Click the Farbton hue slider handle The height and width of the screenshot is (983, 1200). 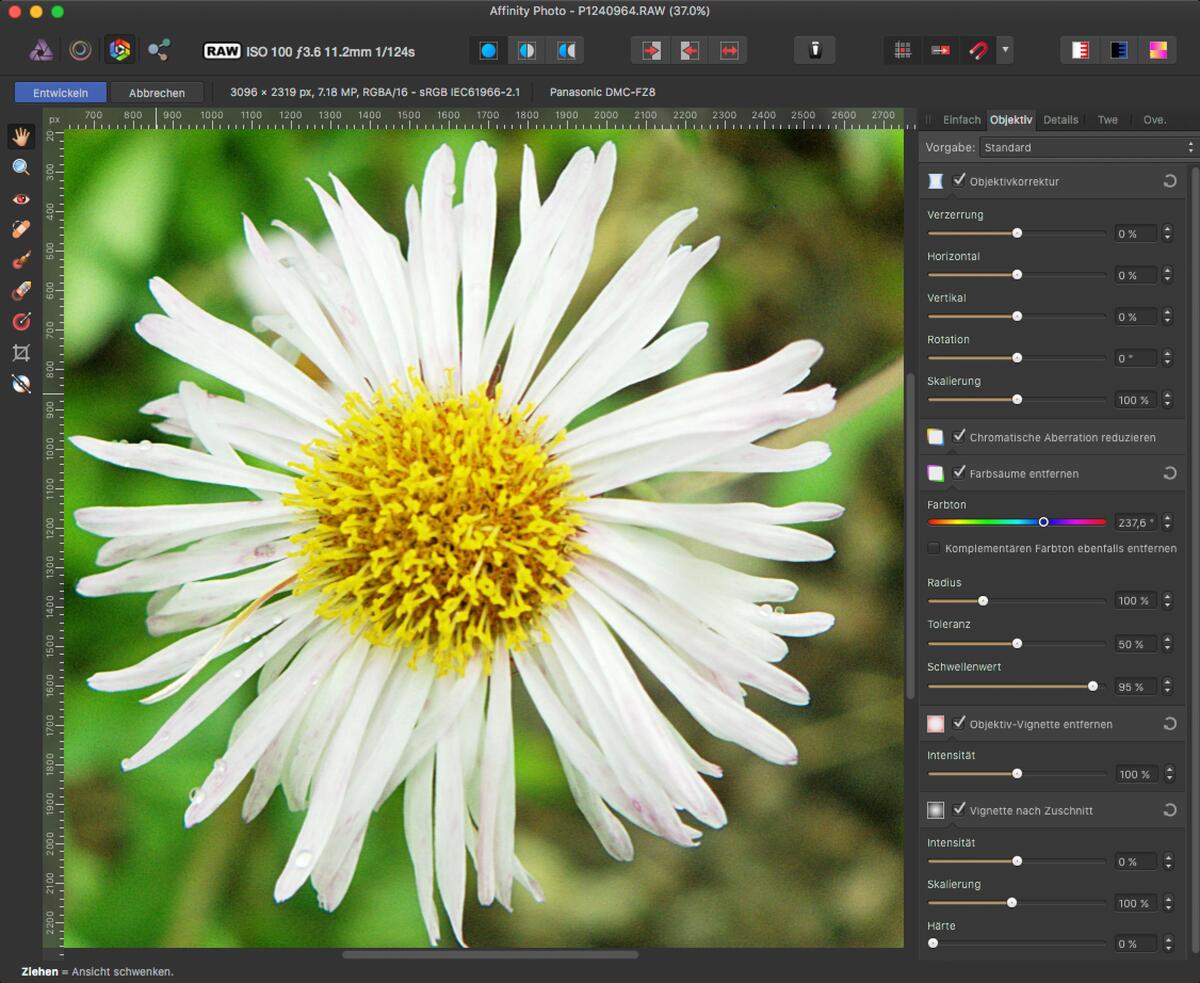1043,521
